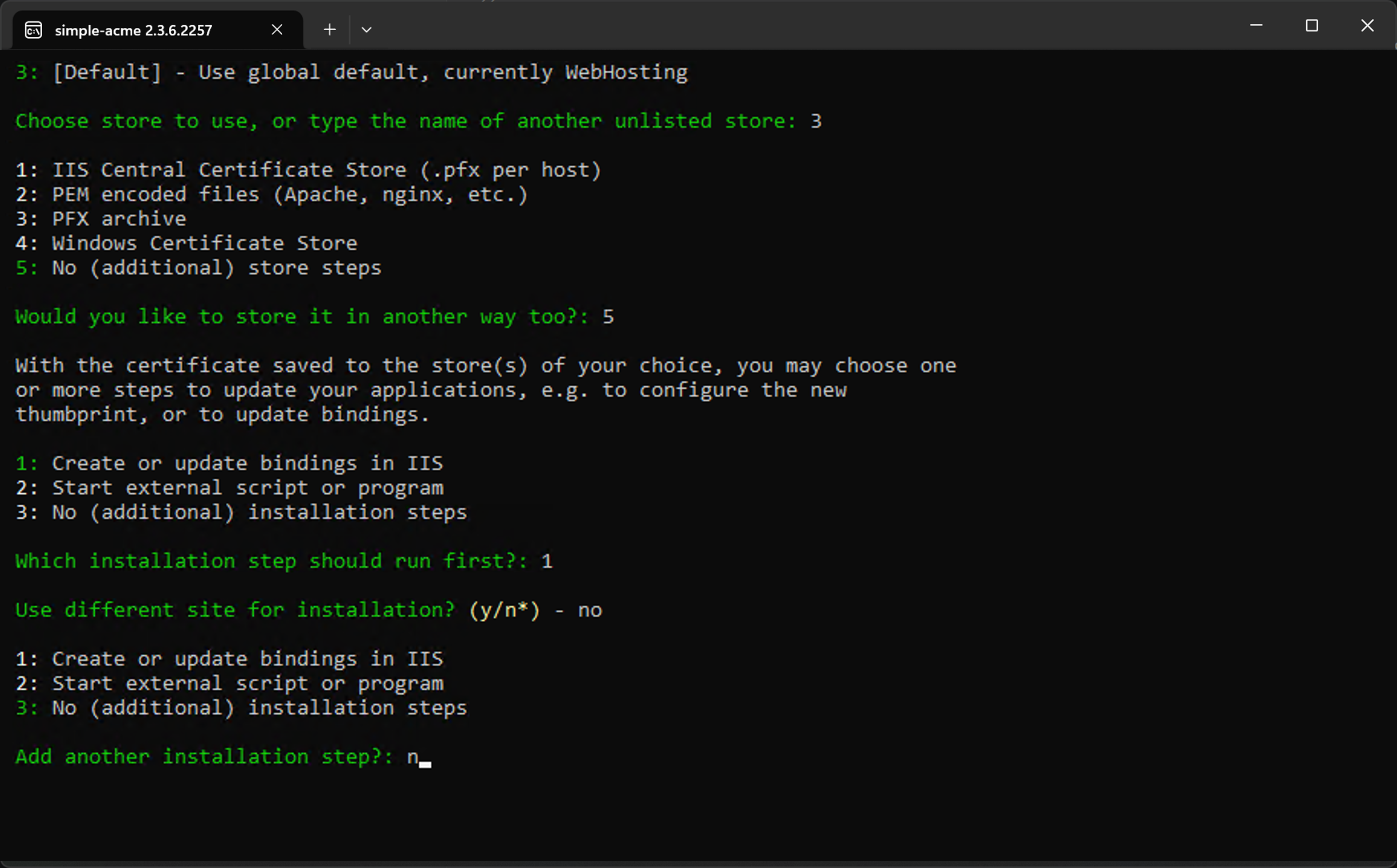Click 'Choose store to use' prompt text
Screen dimensions: 1397x868
(x=405, y=121)
